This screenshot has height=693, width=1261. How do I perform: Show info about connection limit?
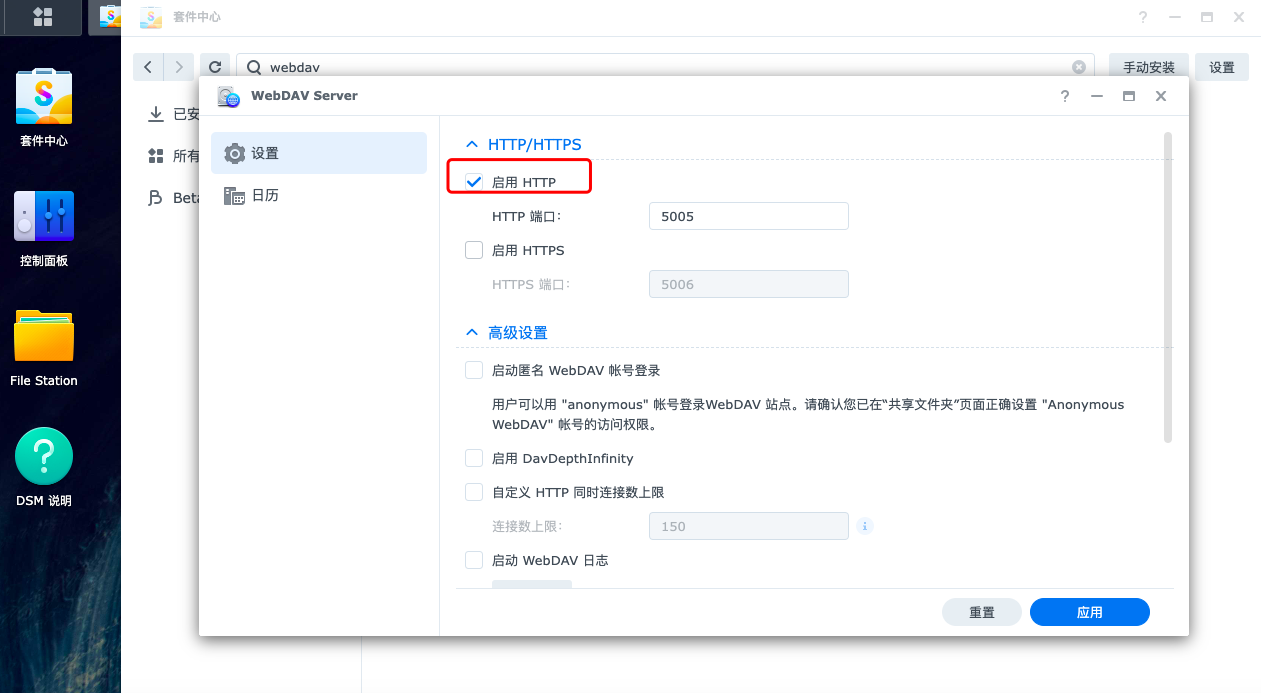coord(865,526)
